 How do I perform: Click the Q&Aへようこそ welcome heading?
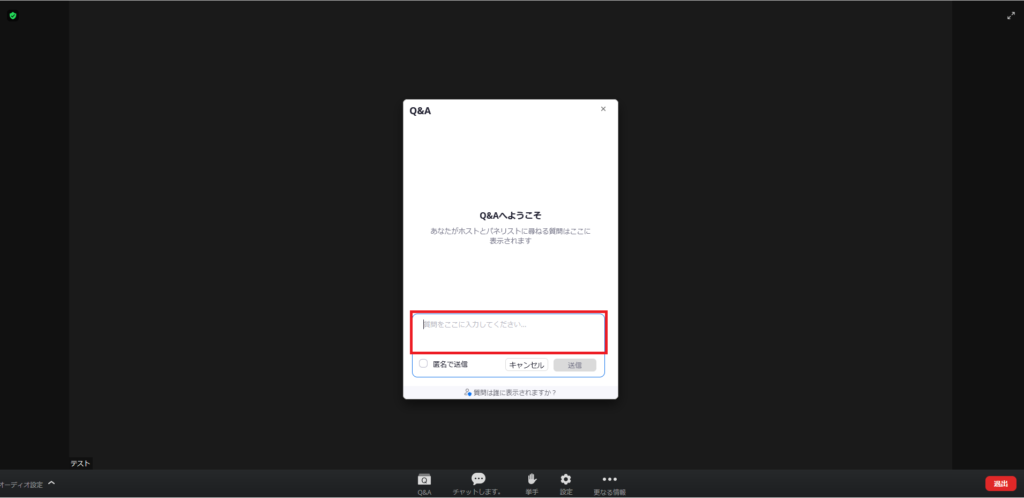pyautogui.click(x=510, y=215)
